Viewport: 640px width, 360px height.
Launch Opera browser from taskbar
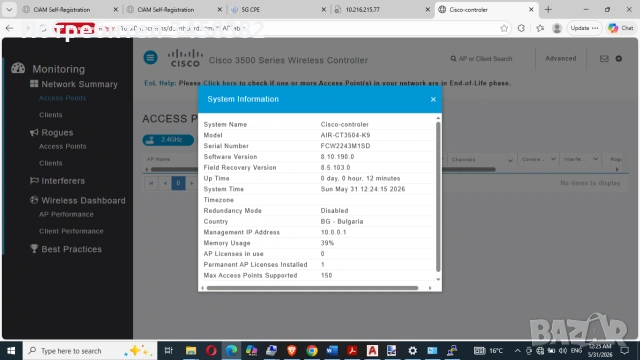211,351
